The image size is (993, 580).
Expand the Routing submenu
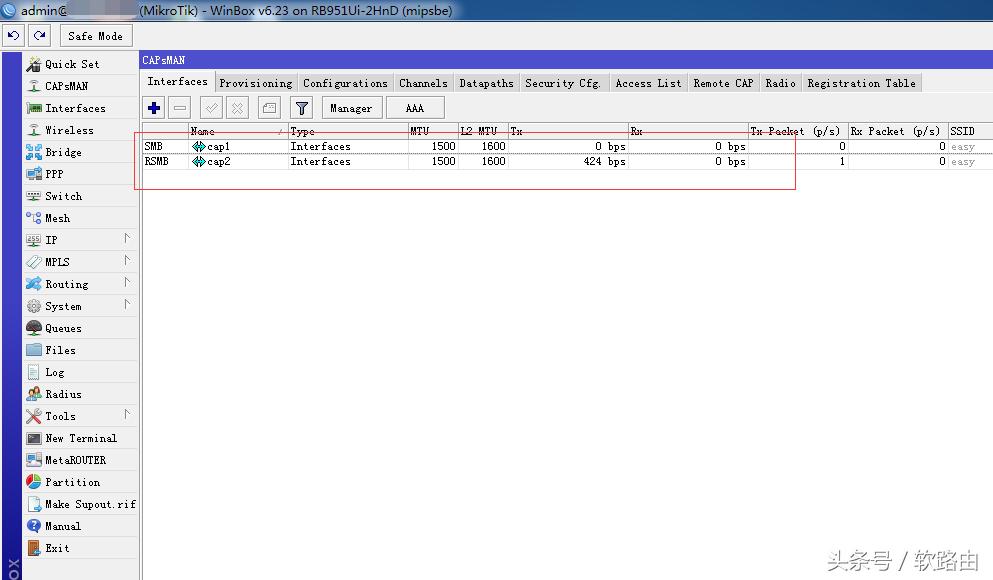[80, 284]
